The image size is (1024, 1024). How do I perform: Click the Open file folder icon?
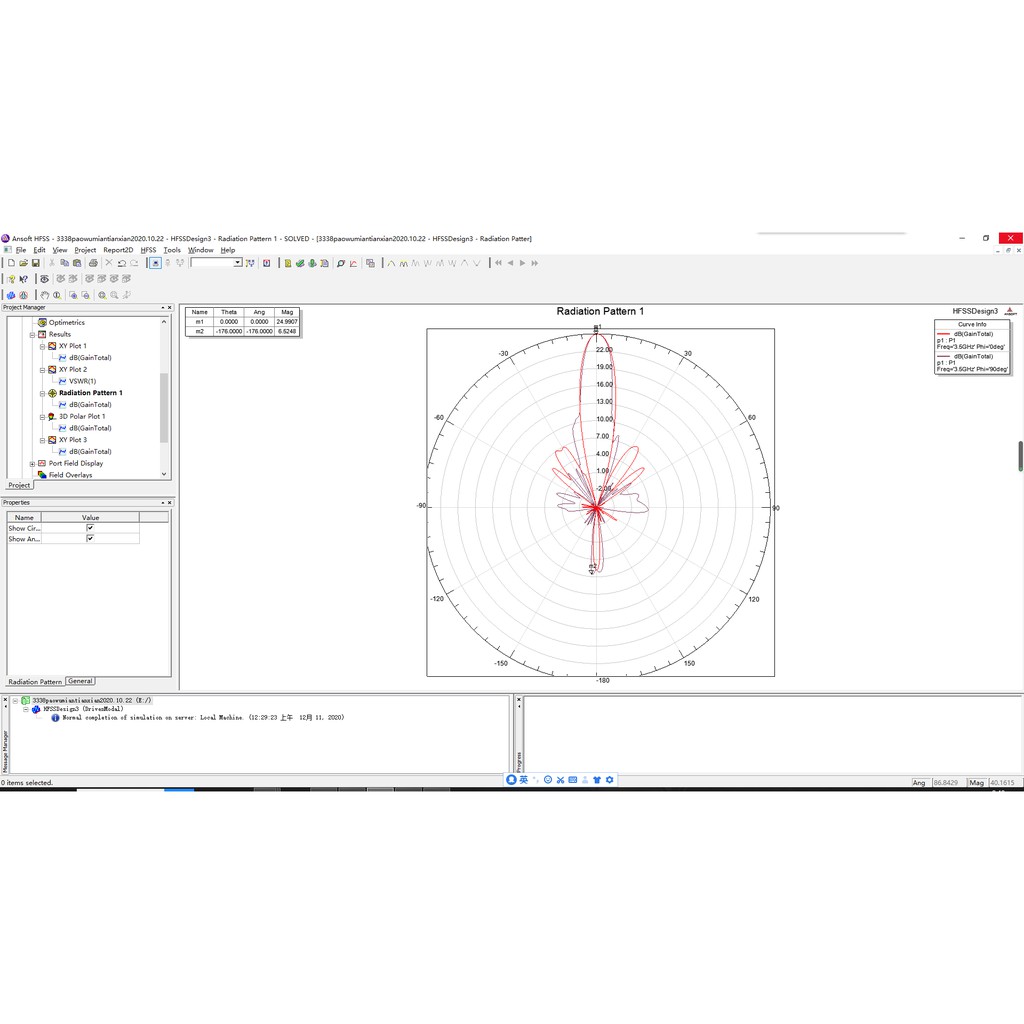click(x=24, y=263)
